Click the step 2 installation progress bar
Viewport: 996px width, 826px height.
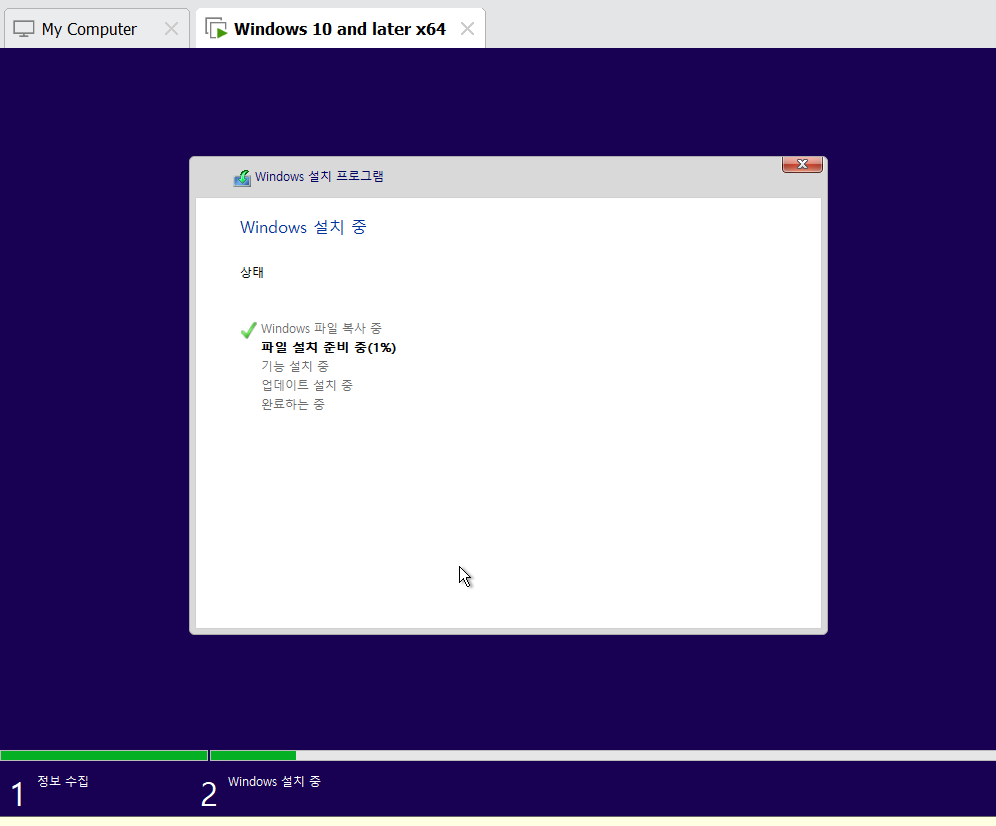click(x=603, y=755)
